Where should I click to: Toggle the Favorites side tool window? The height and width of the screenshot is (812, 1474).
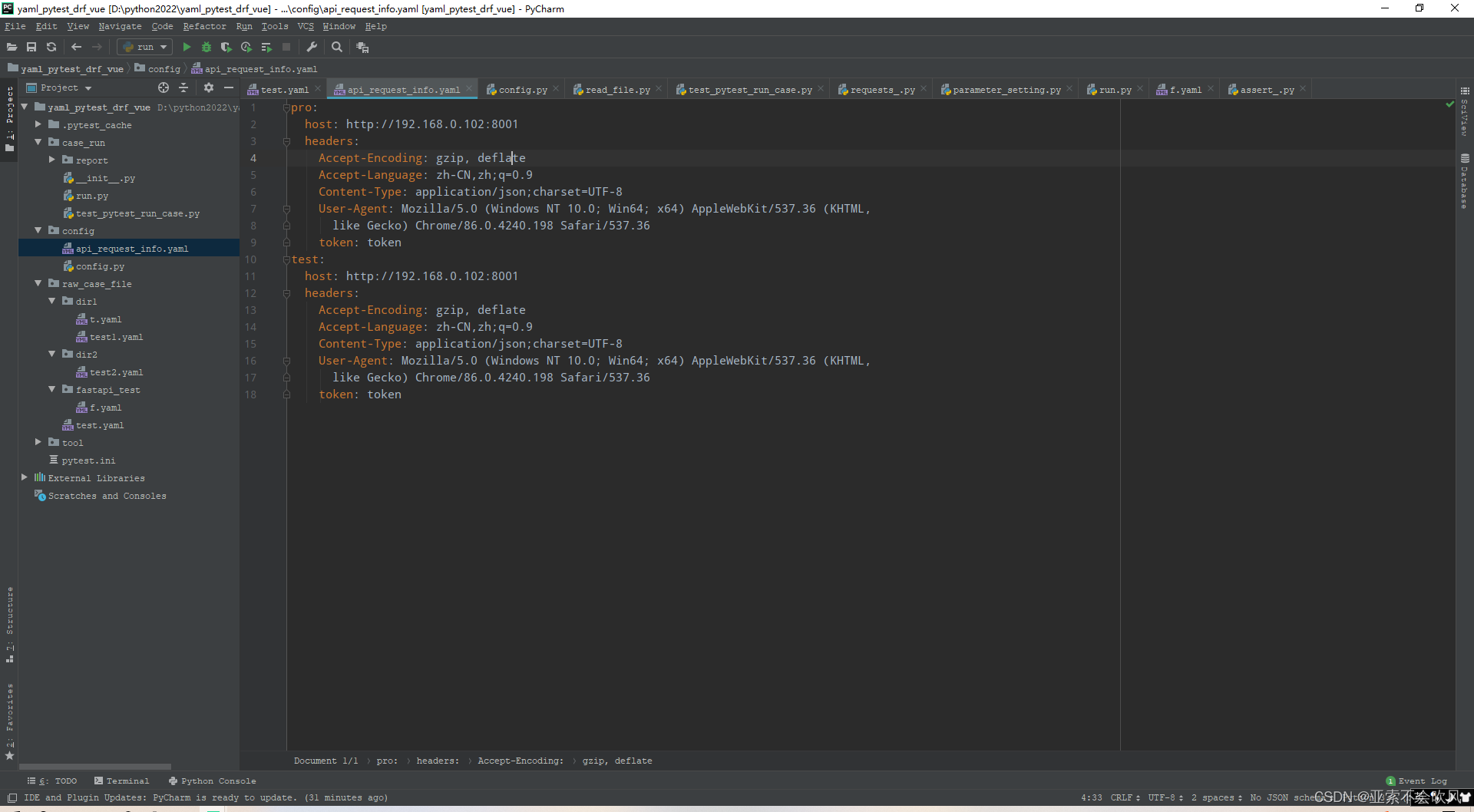pos(10,721)
